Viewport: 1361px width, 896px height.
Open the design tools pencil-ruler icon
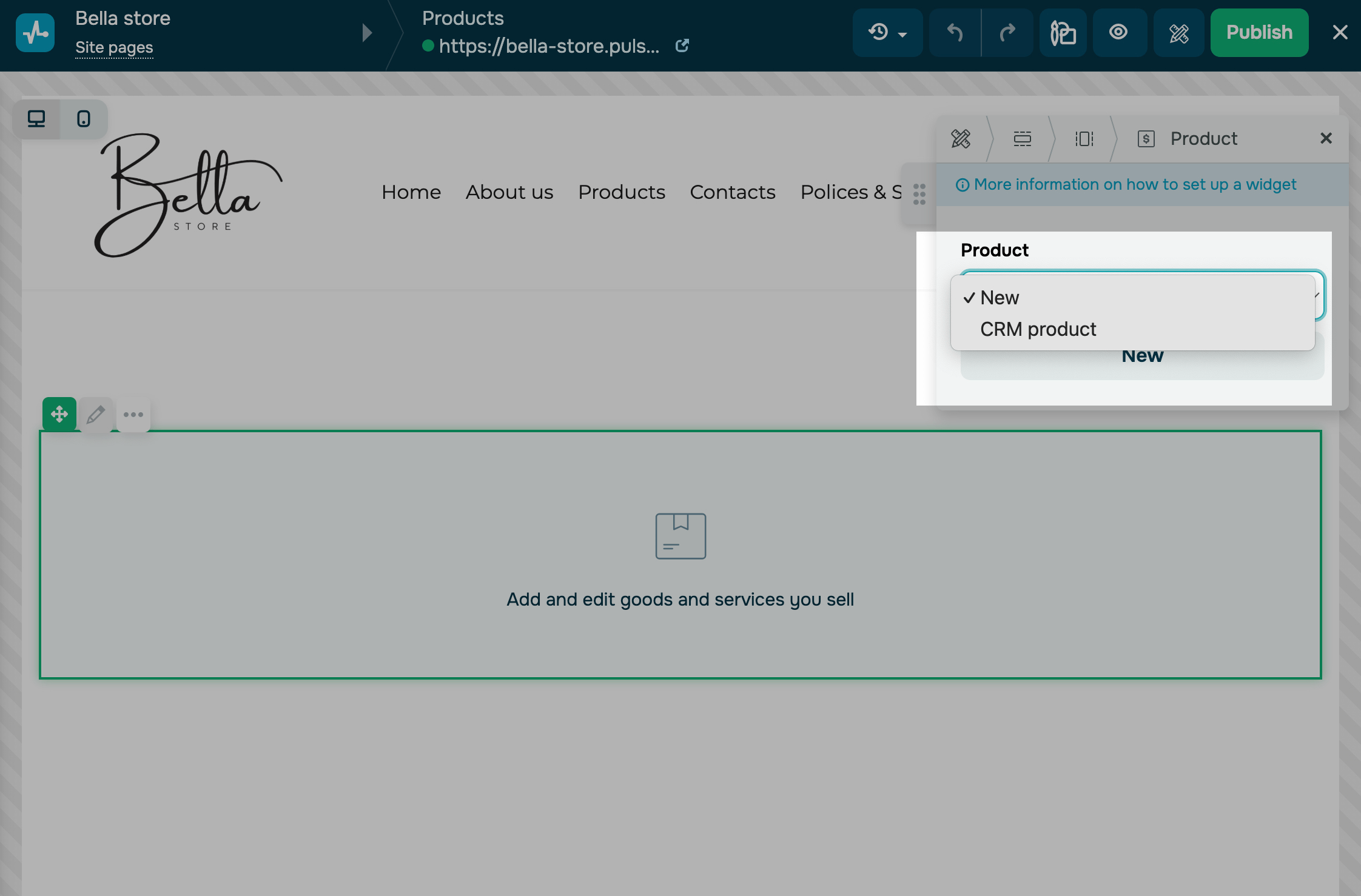(x=1178, y=33)
